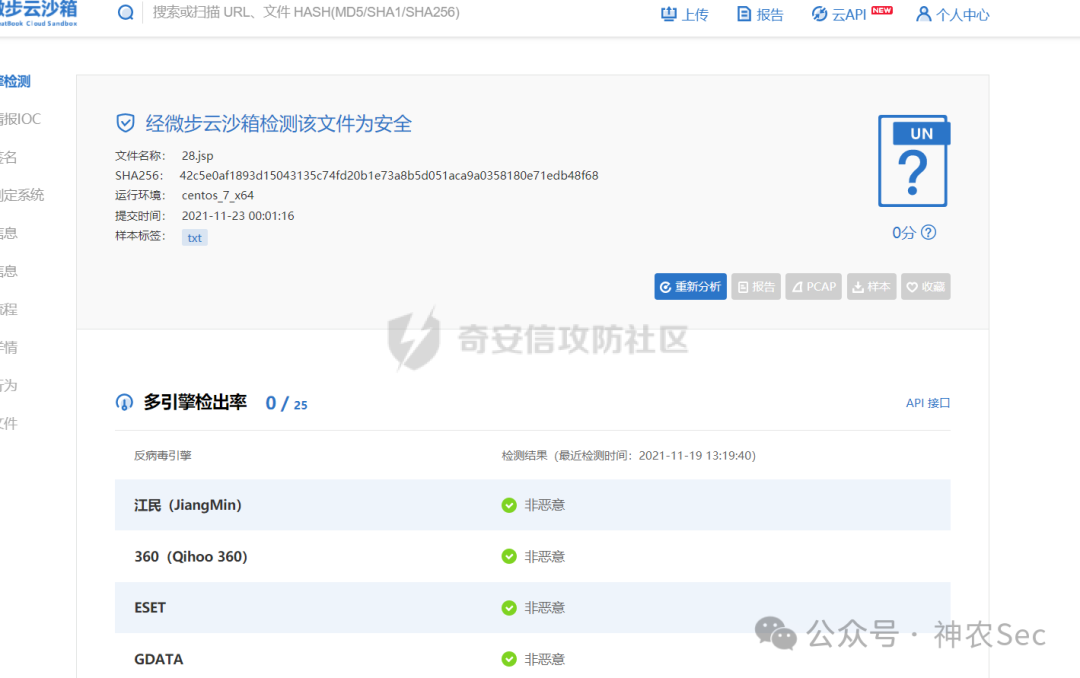Click the shield icon beside the safe verdict
This screenshot has height=678, width=1080.
click(125, 122)
